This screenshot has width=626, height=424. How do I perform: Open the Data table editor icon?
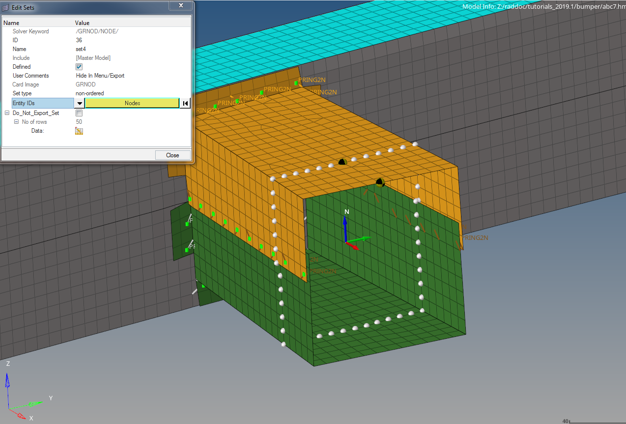click(79, 131)
